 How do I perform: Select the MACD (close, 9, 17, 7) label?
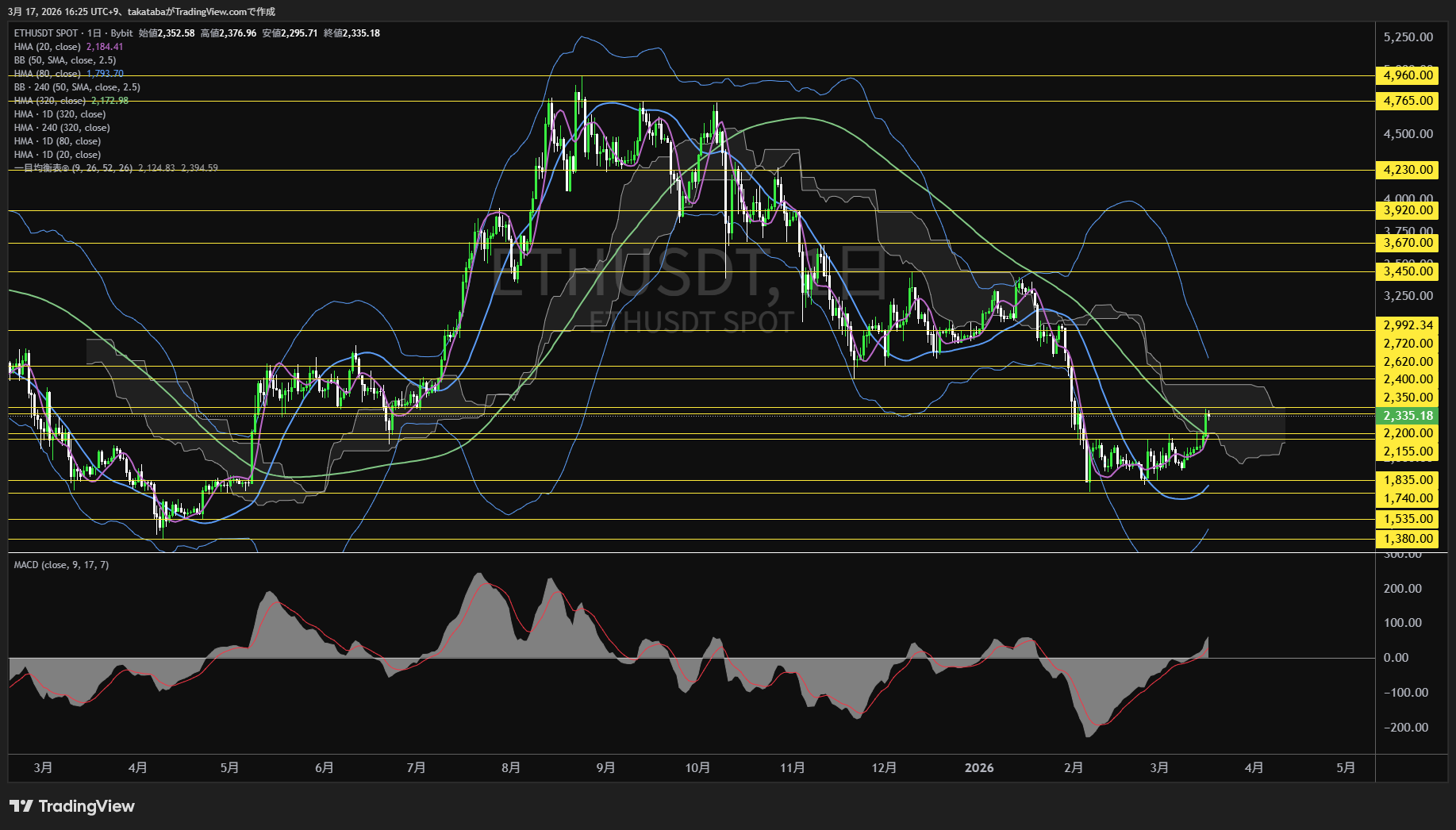(61, 565)
